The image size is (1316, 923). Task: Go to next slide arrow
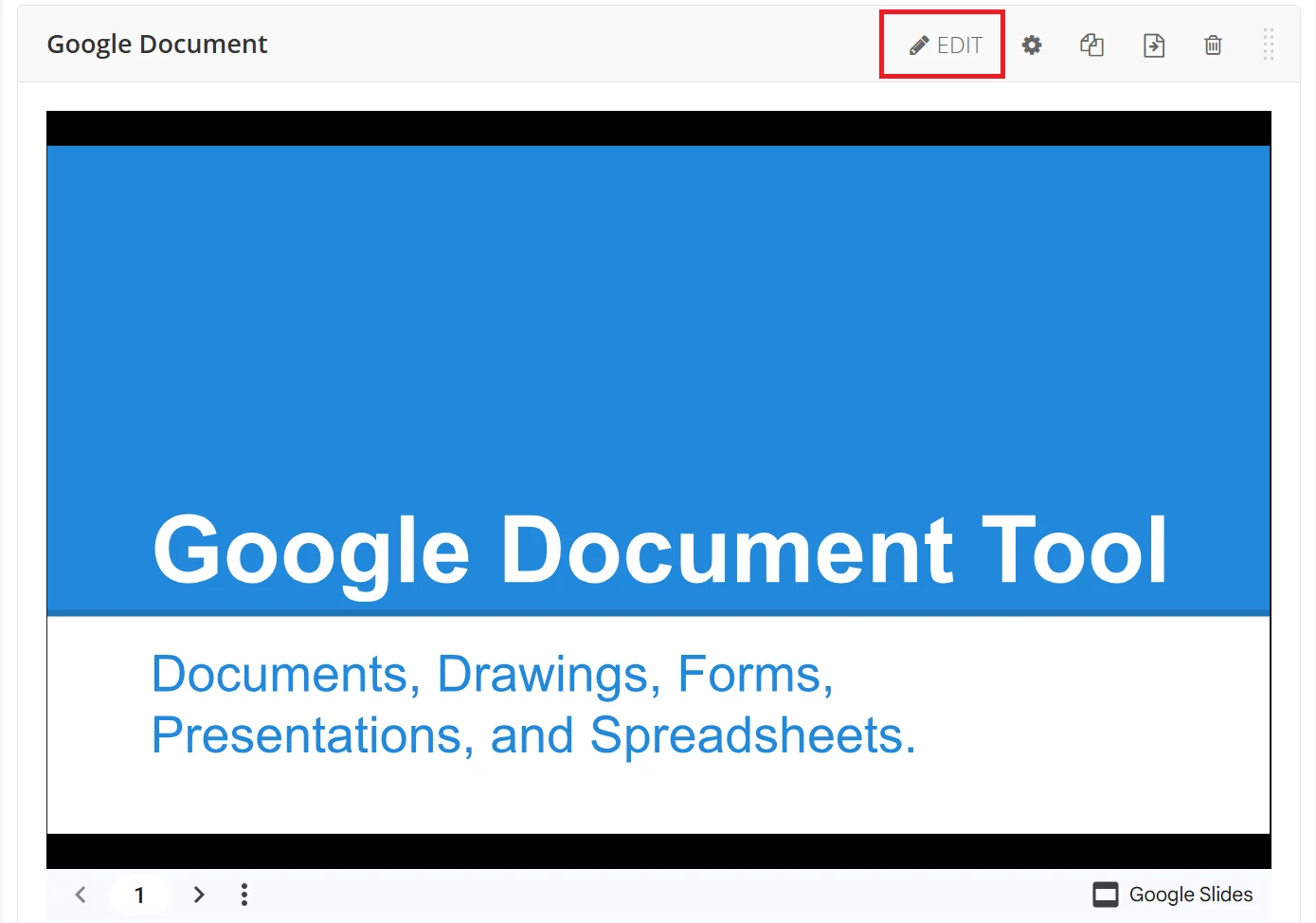pos(199,895)
